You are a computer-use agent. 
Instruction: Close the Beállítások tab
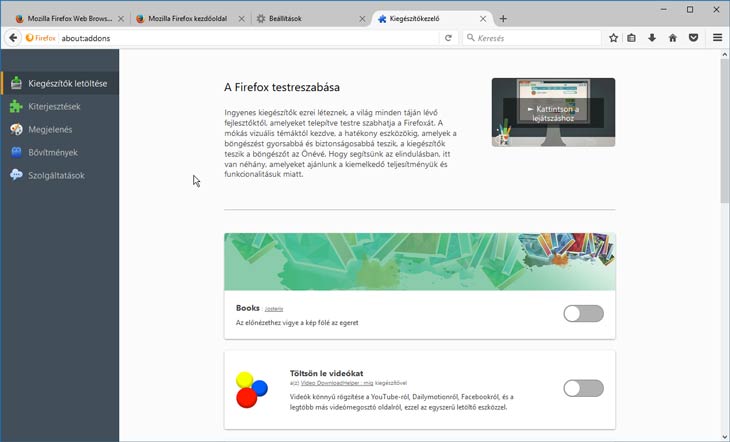coord(362,19)
